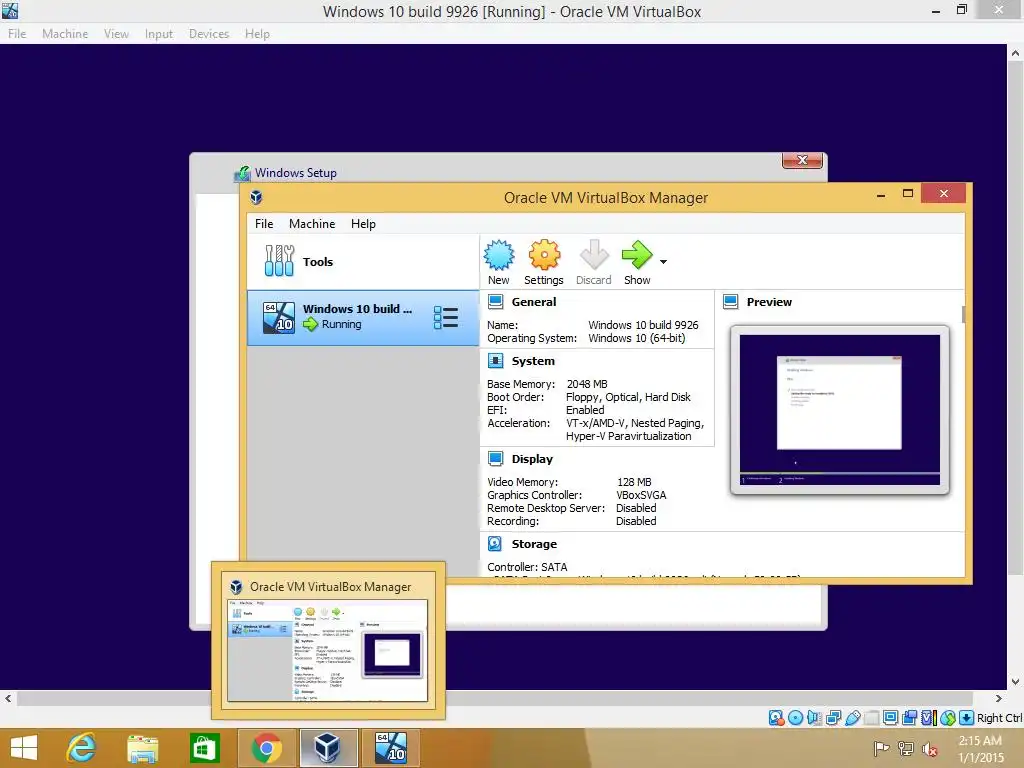Click the muted volume tray icon
The image size is (1024, 768).
929,748
